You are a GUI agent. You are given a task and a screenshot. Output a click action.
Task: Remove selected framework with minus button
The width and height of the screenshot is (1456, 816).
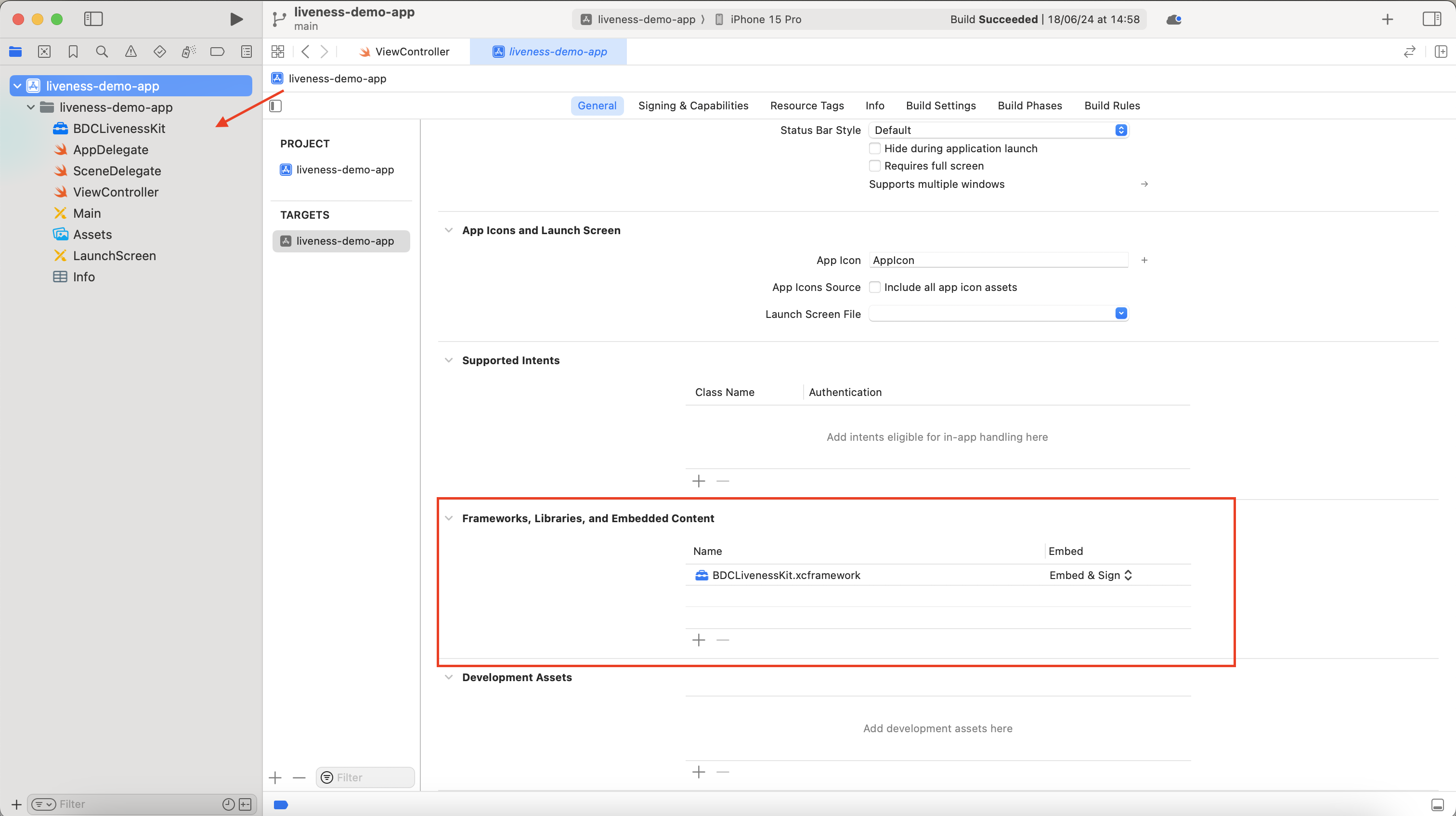(722, 640)
